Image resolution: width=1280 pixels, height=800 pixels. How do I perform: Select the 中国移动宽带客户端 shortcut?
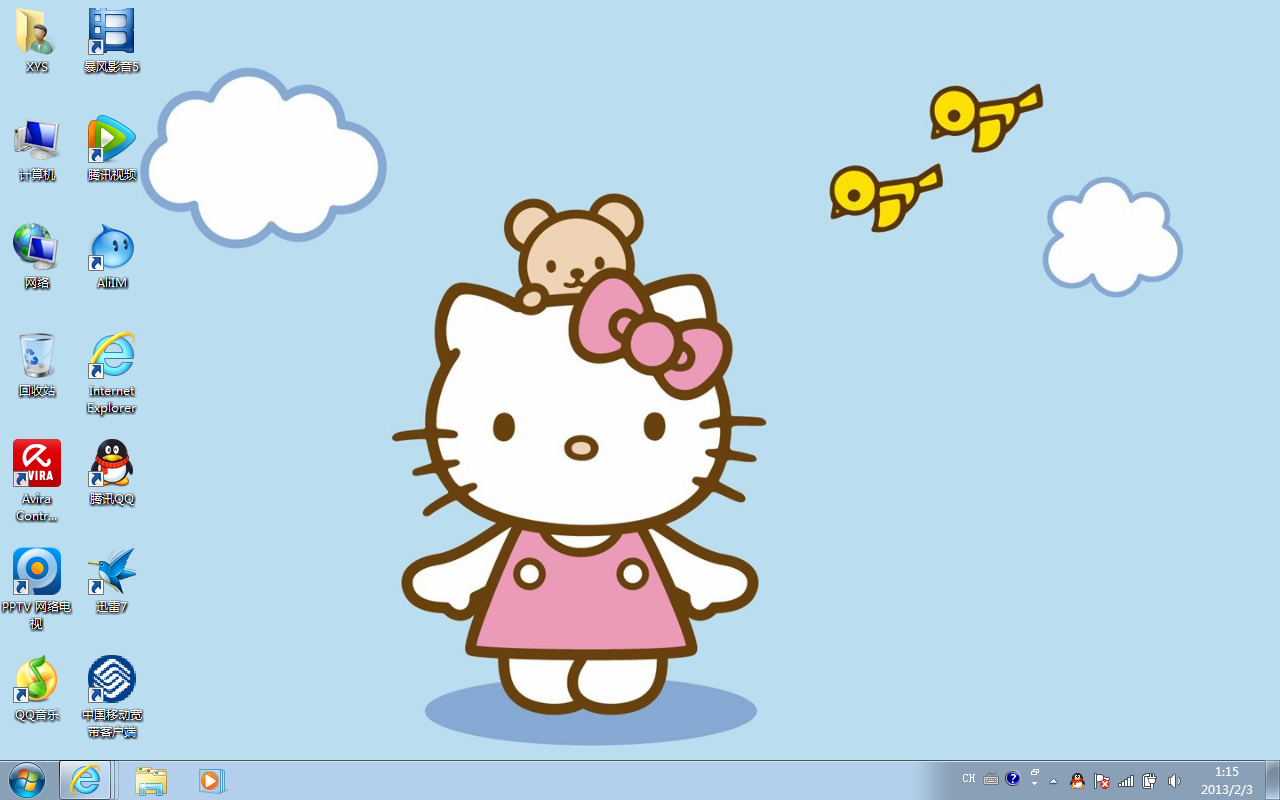[111, 697]
